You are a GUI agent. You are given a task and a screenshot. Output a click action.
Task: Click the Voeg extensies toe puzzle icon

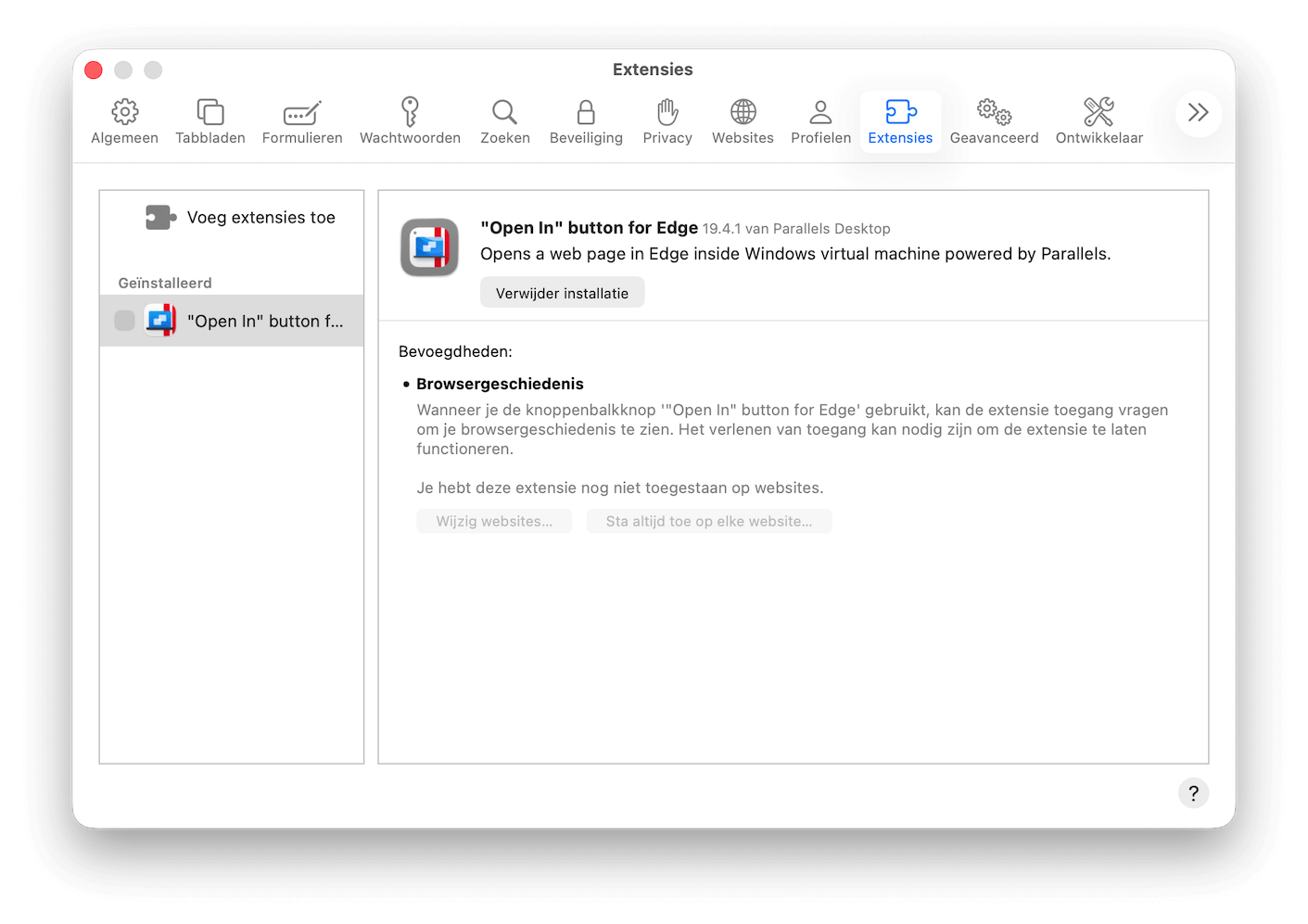click(x=160, y=218)
